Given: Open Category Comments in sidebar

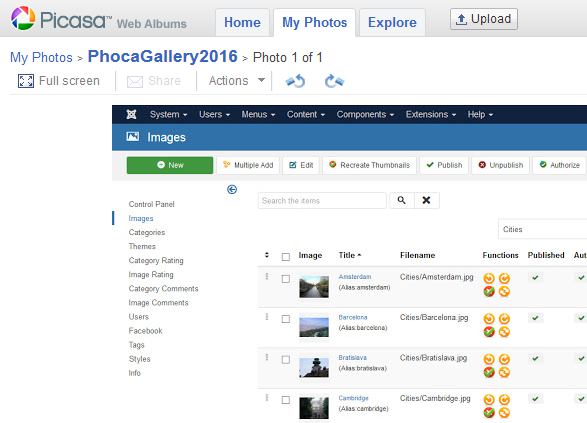Looking at the screenshot, I should click(x=163, y=289).
